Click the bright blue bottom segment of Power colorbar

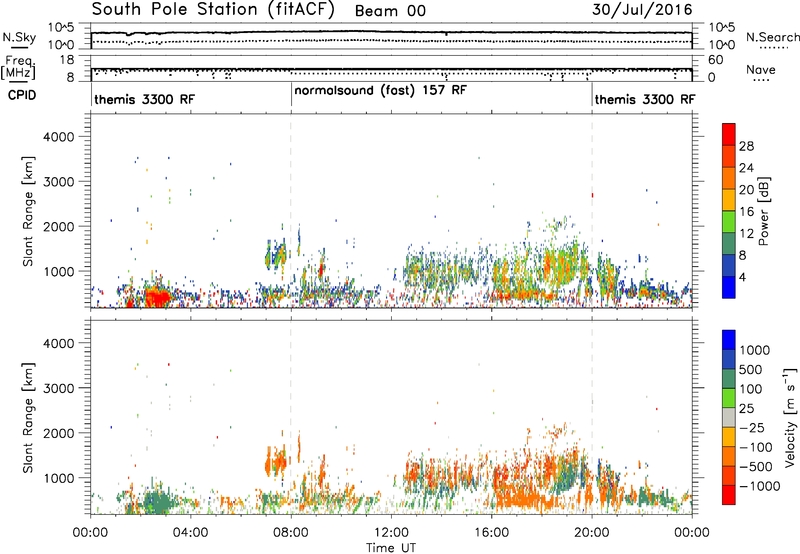[729, 288]
